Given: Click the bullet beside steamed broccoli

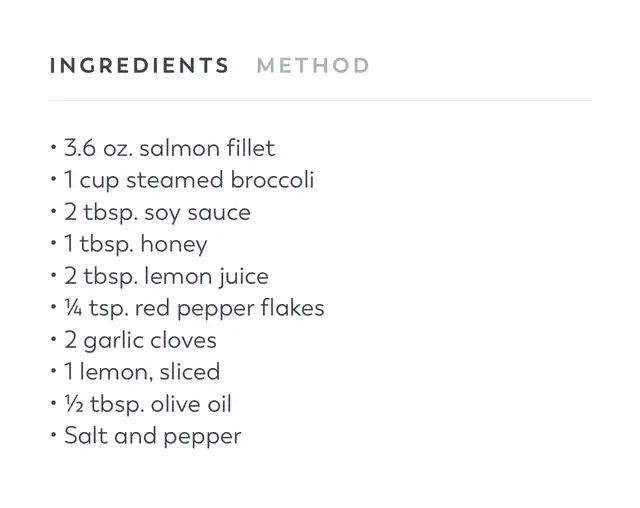Looking at the screenshot, I should click(x=53, y=181).
